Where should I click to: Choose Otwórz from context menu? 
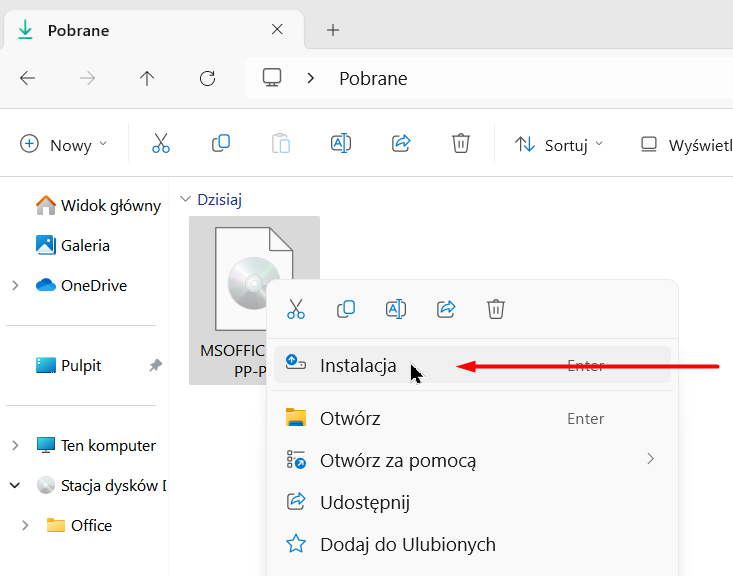tap(472, 418)
